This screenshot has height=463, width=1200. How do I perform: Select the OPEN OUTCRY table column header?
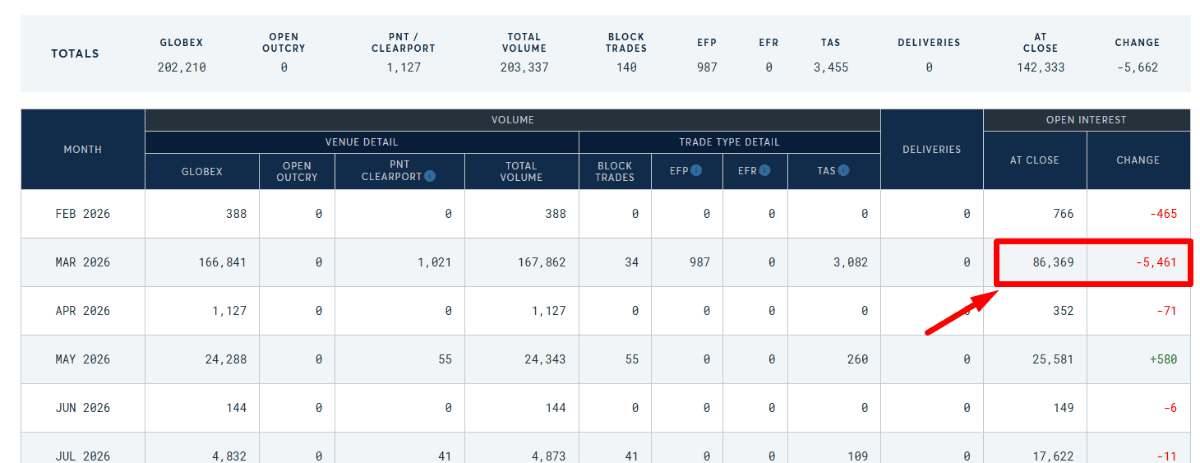point(297,171)
